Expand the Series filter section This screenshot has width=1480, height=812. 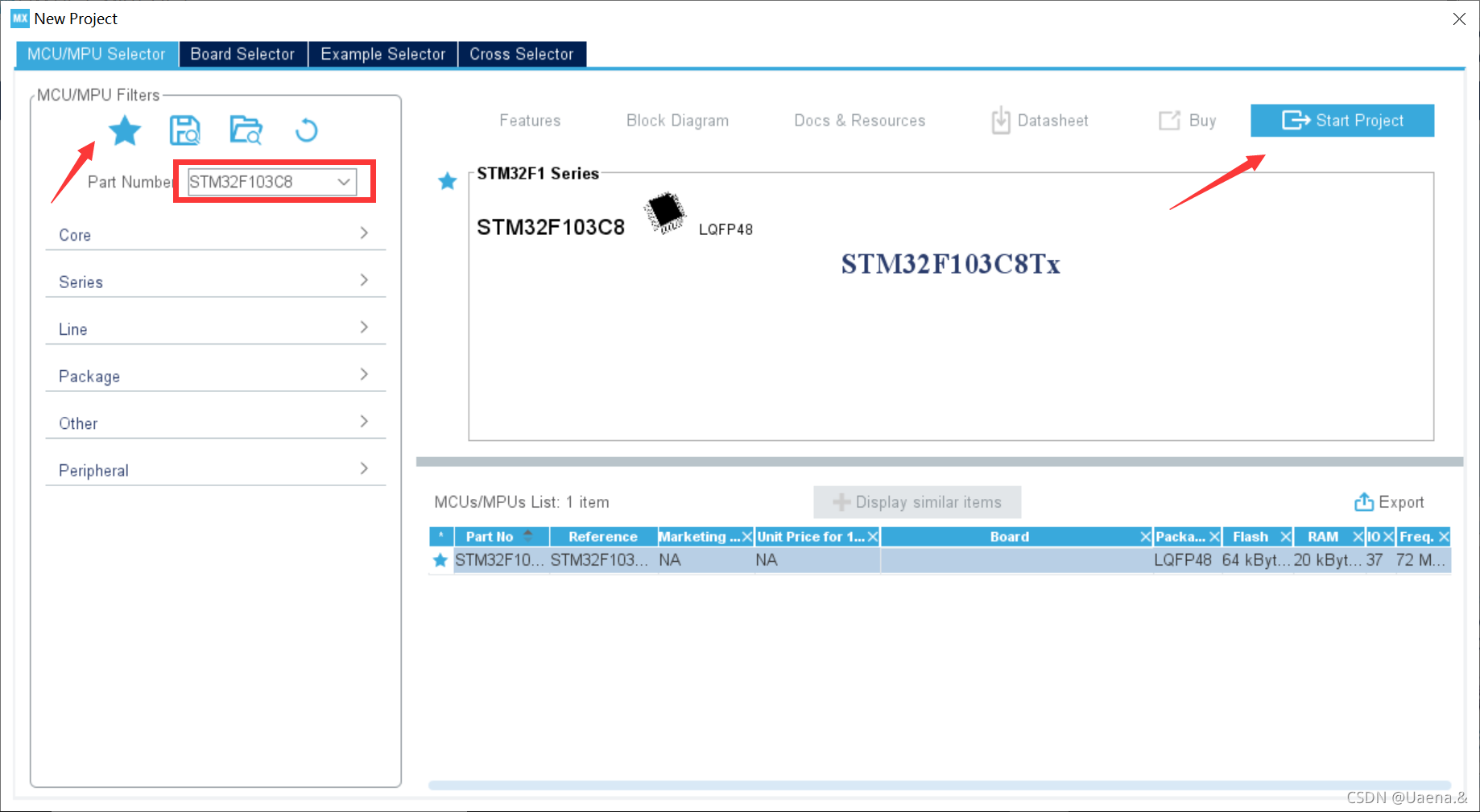215,282
